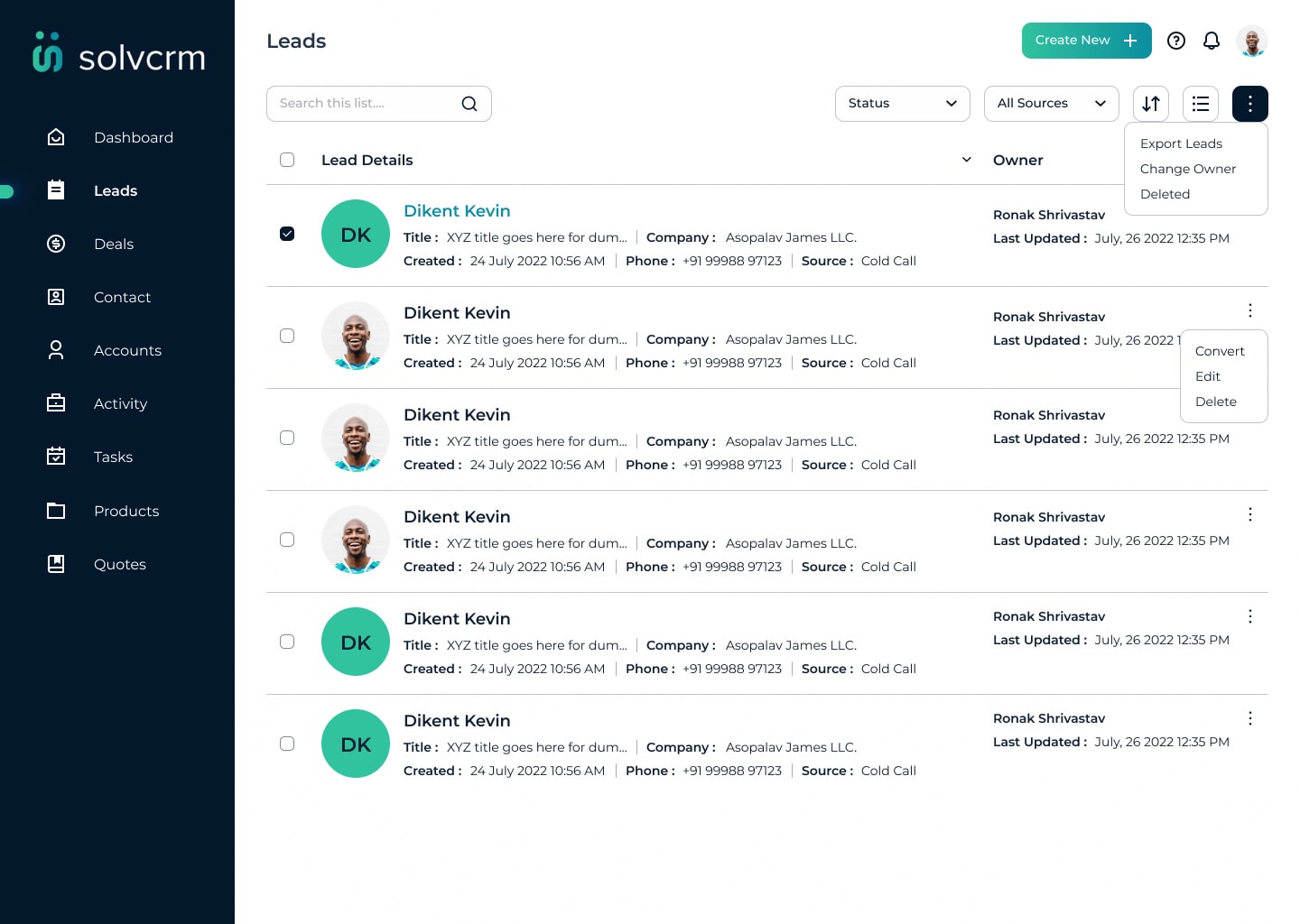Open Activity via the briefcase icon
The image size is (1300, 924).
tap(56, 403)
